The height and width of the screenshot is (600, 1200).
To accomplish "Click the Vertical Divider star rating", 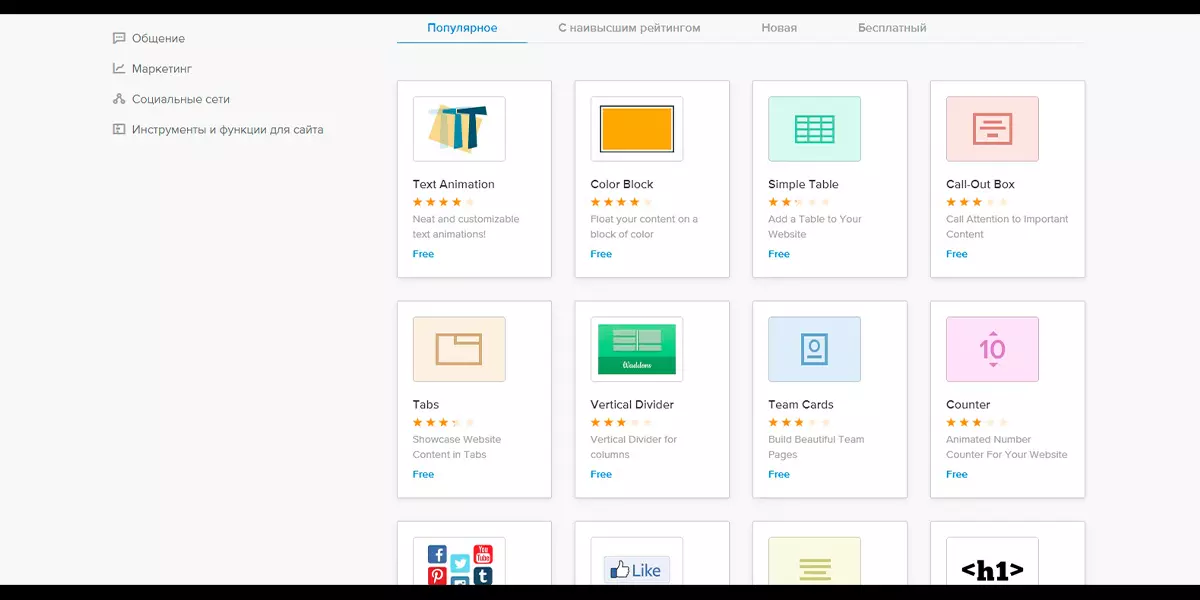I will click(622, 422).
